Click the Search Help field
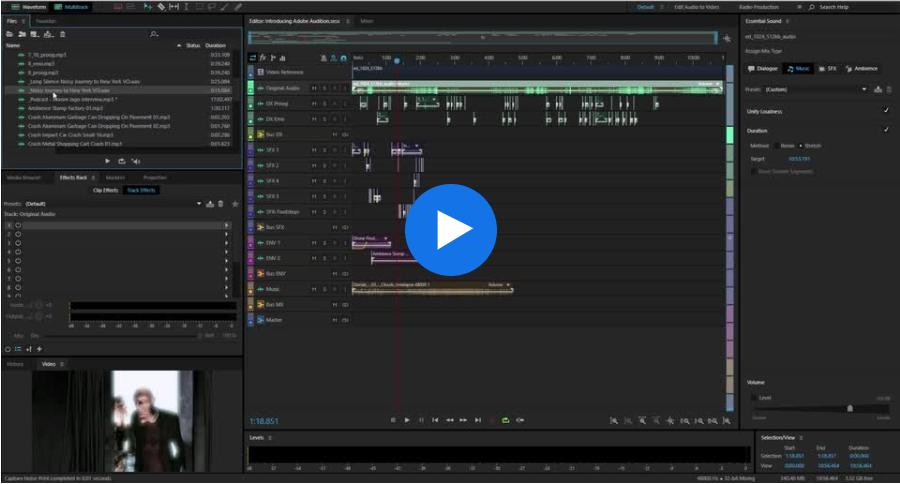 pyautogui.click(x=834, y=7)
